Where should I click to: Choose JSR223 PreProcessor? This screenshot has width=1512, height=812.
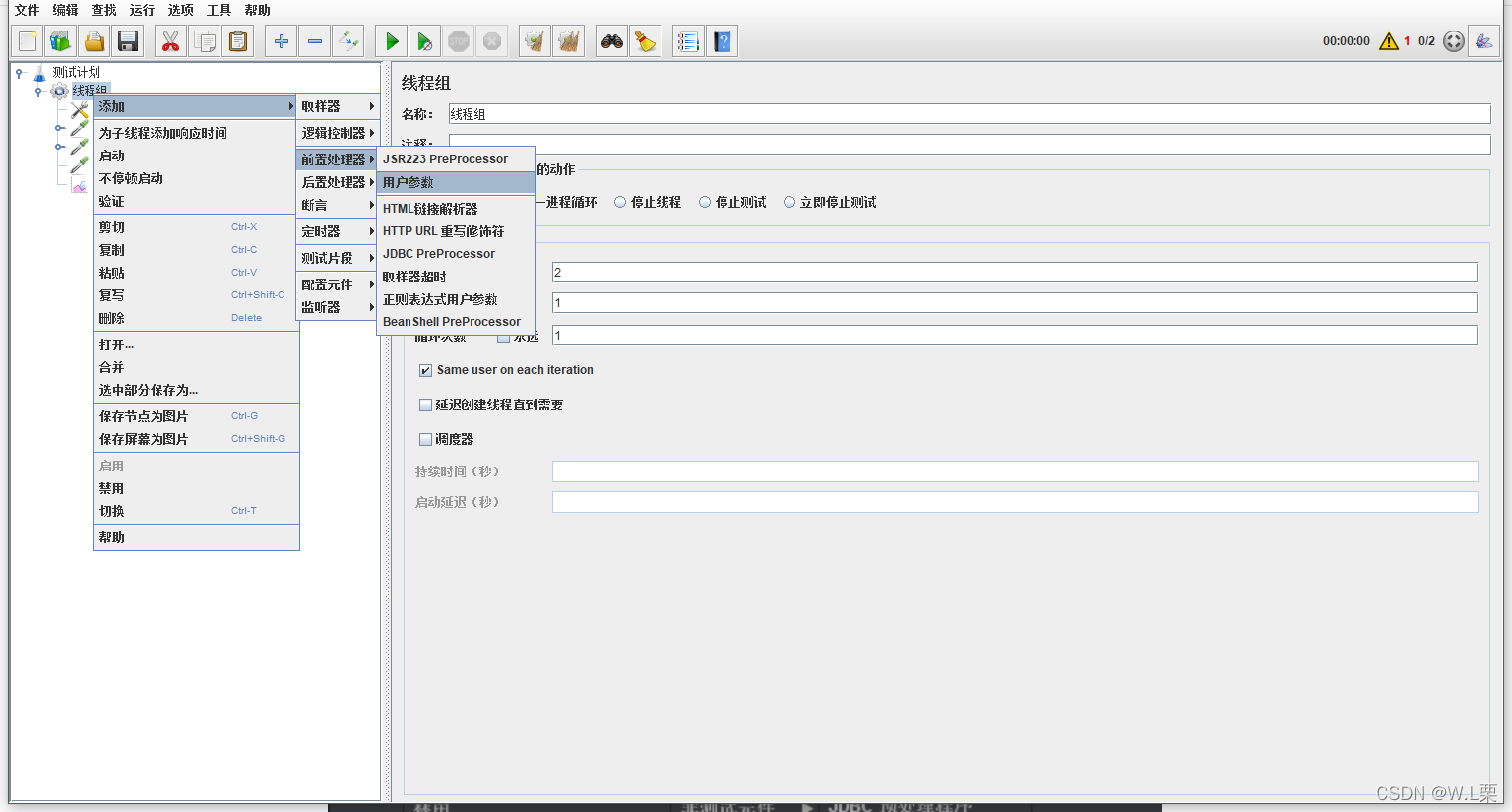[457, 158]
